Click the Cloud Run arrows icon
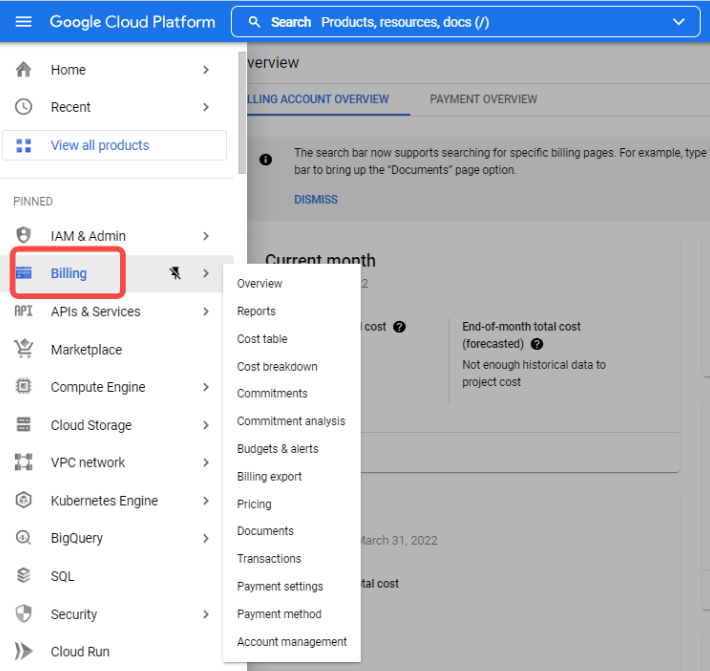 click(x=24, y=652)
